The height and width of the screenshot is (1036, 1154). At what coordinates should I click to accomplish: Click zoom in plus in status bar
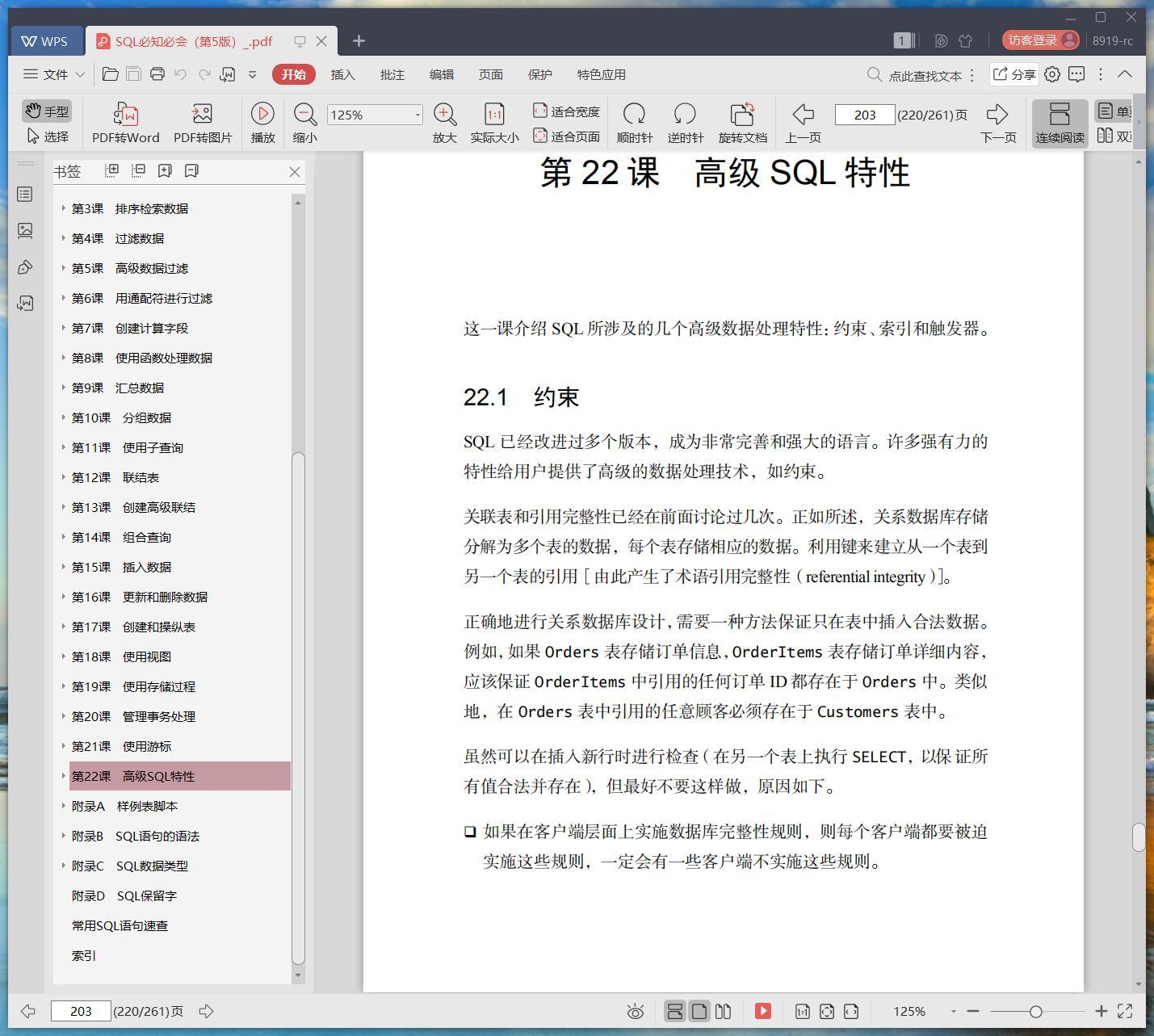(1101, 1011)
